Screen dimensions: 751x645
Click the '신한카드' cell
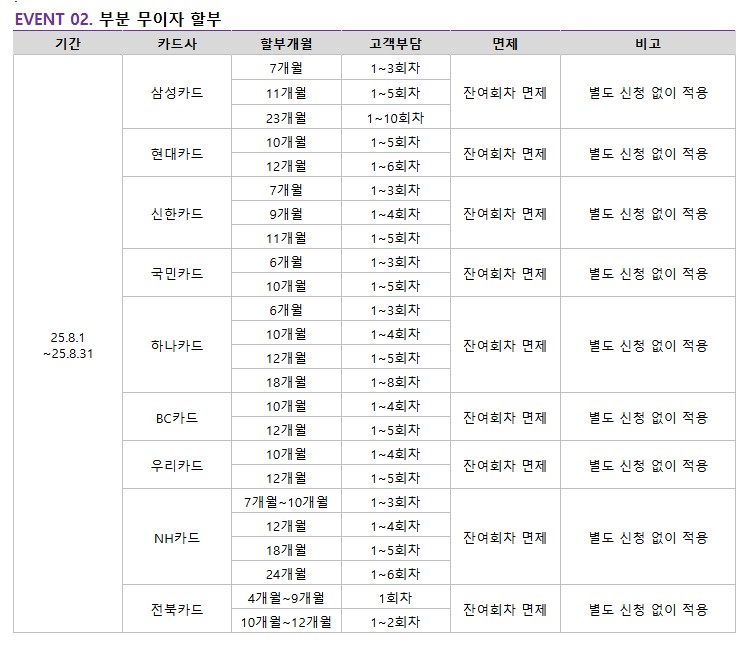click(x=177, y=214)
